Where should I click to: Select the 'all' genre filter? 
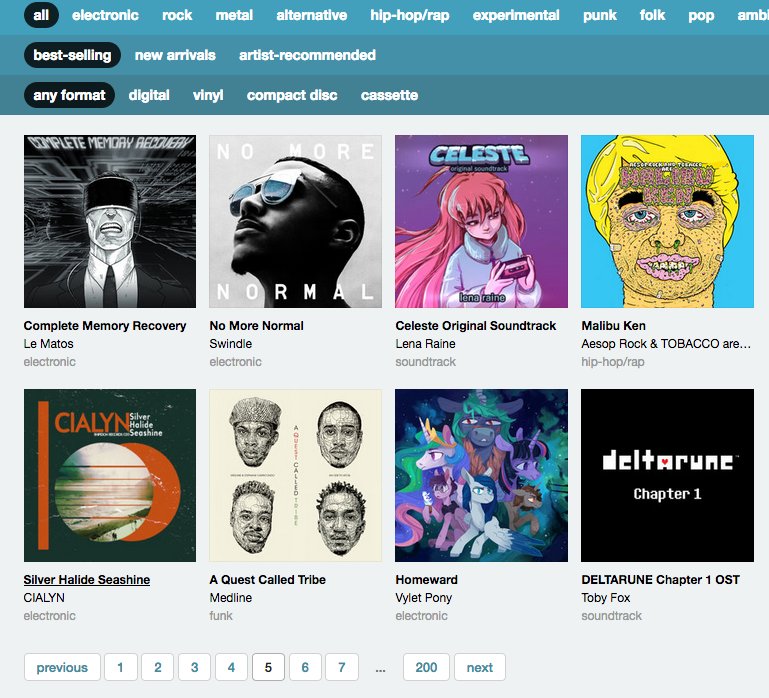coord(41,15)
